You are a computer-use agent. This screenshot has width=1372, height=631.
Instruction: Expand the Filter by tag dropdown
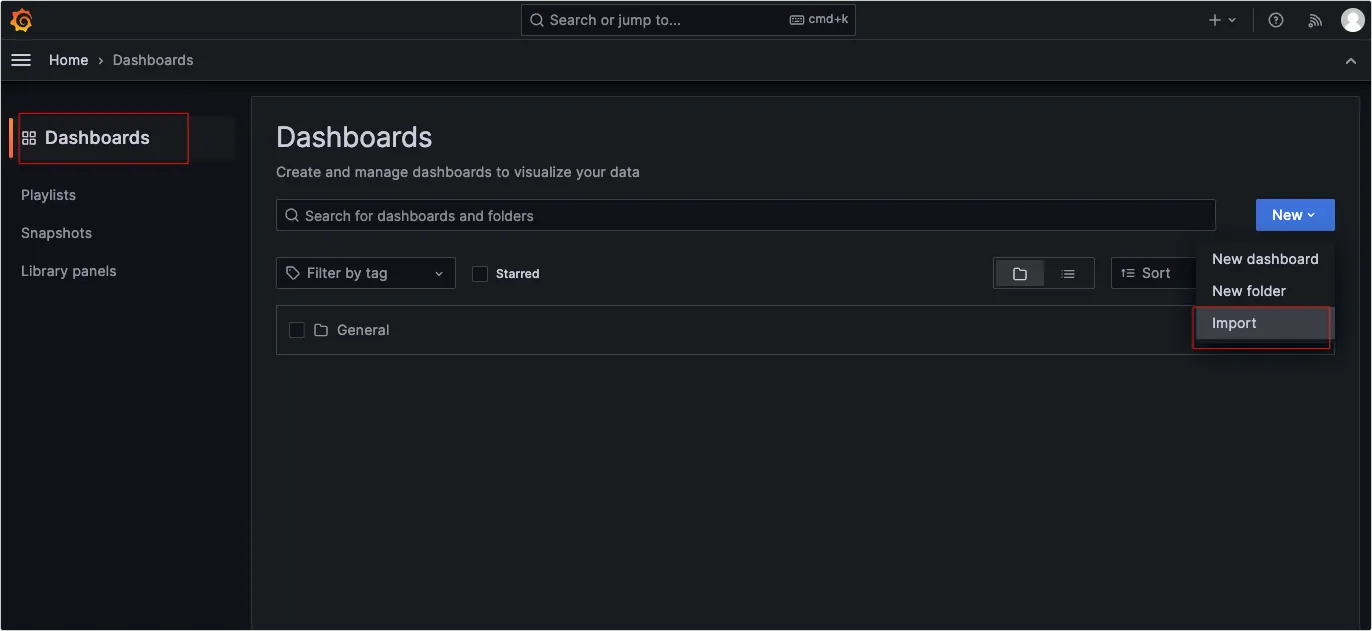(x=365, y=273)
